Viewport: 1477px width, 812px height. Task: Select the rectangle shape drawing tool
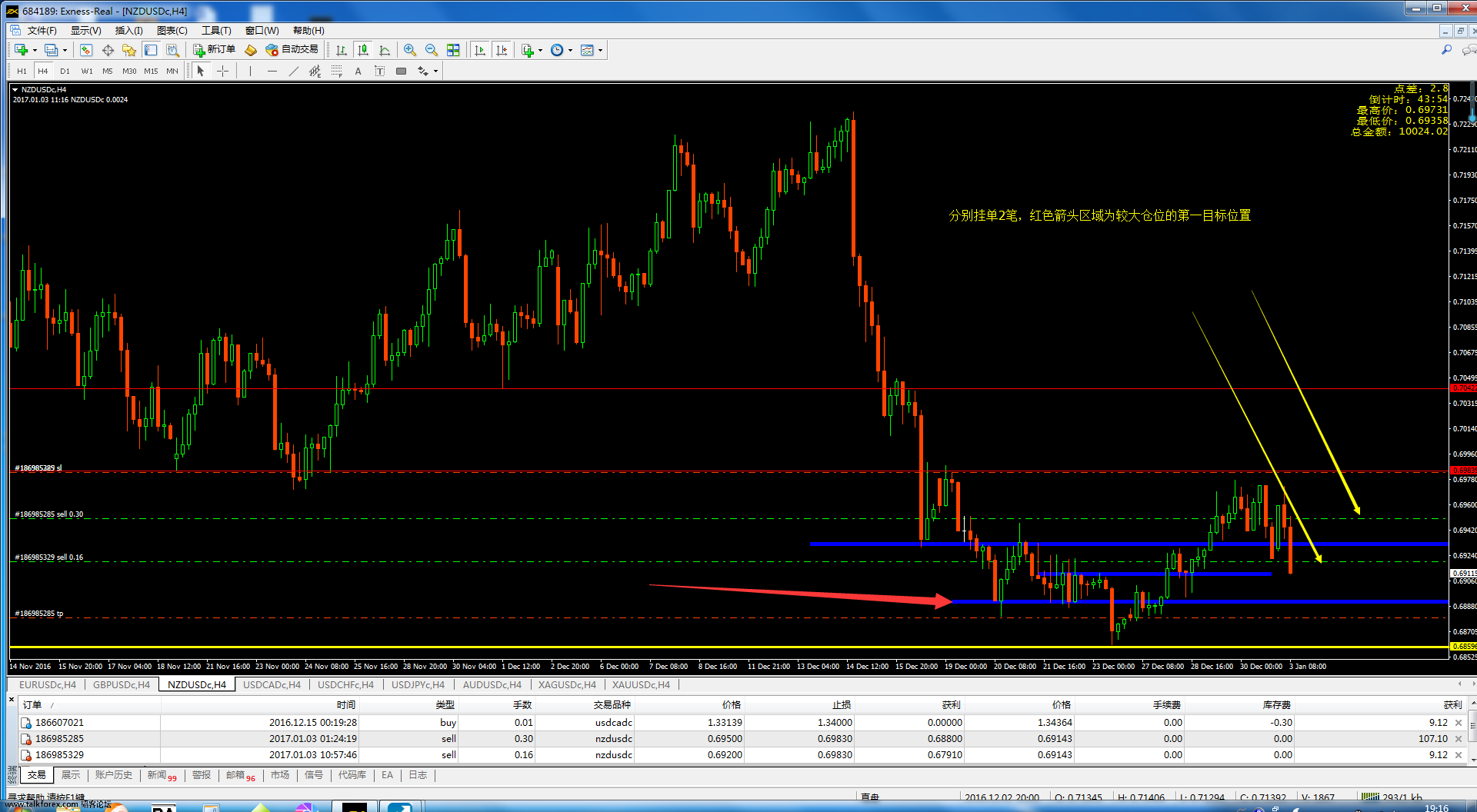coord(401,71)
